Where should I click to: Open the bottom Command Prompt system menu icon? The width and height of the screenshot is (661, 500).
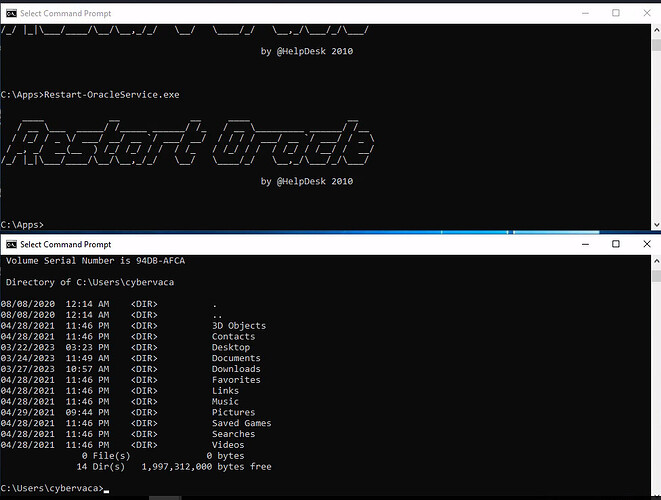[11, 244]
